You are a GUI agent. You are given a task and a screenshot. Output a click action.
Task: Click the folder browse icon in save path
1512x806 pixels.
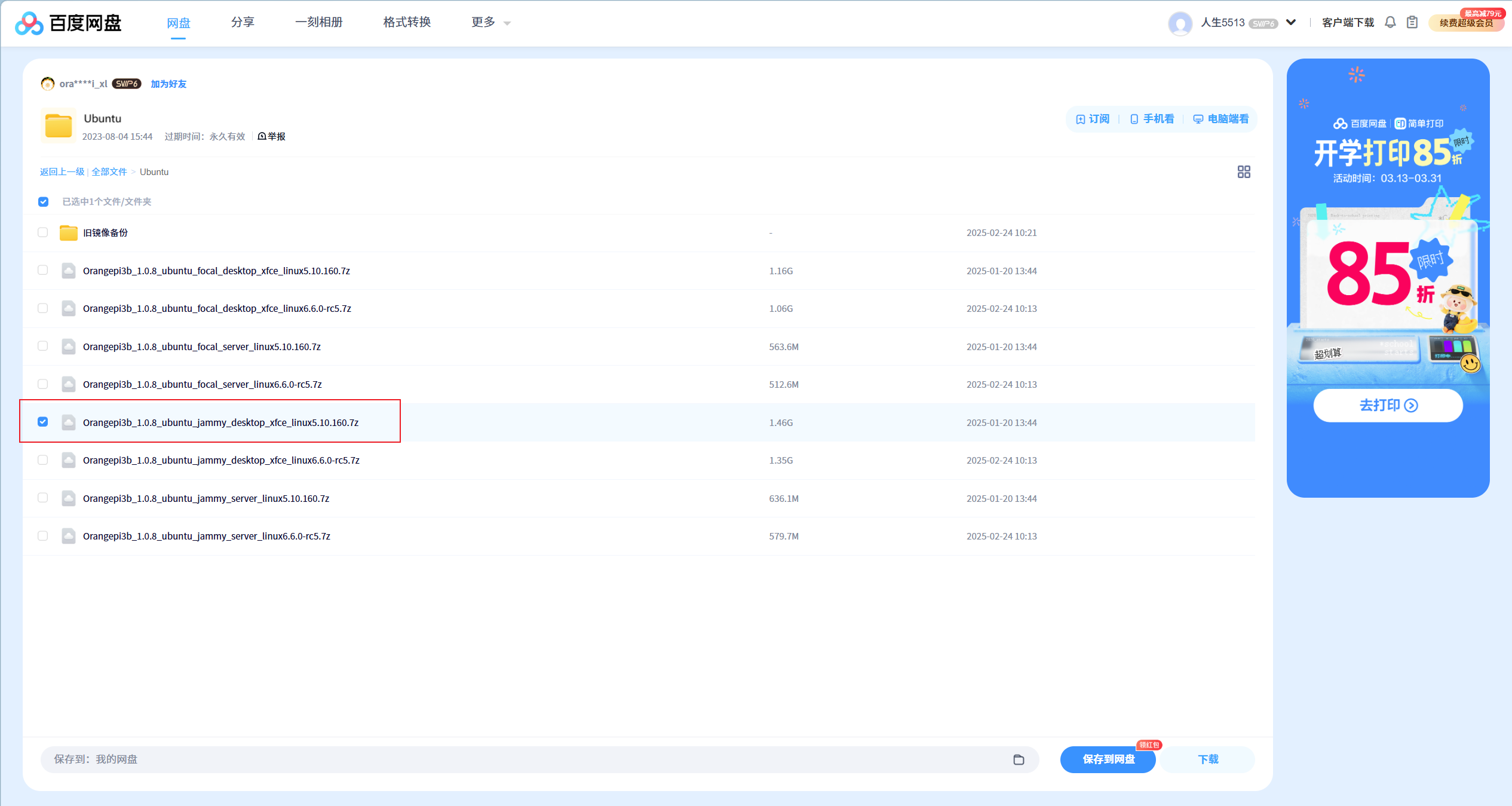1019,759
